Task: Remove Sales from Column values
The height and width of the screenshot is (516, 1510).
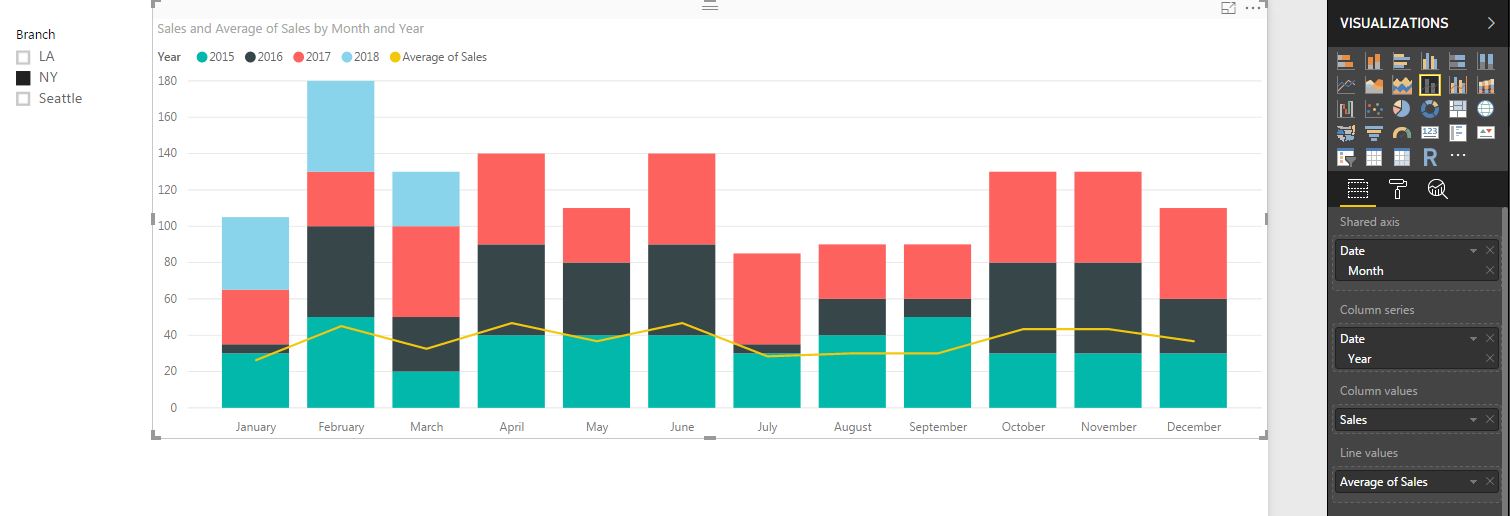Action: click(1490, 420)
